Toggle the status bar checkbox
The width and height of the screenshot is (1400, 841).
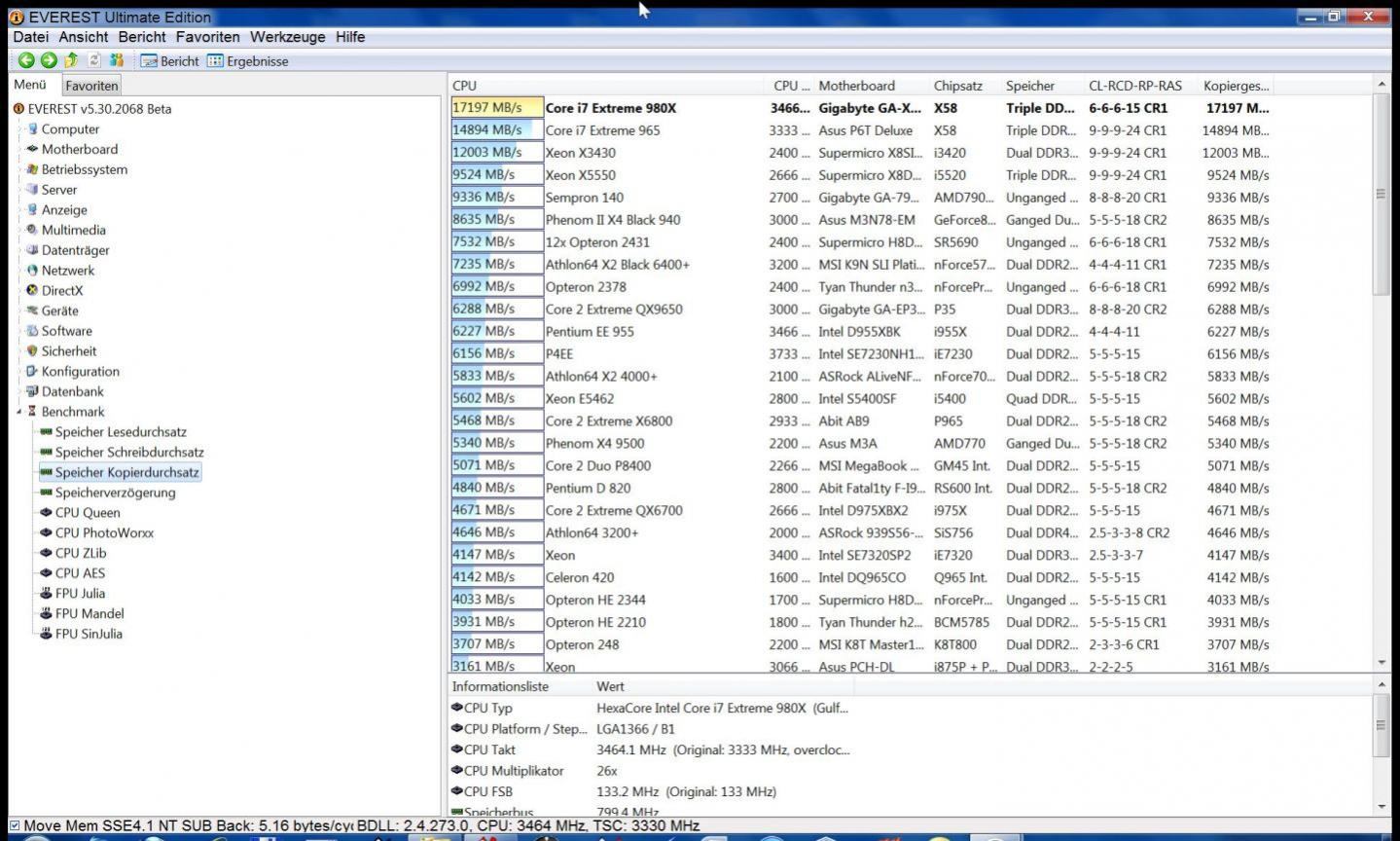(x=14, y=826)
